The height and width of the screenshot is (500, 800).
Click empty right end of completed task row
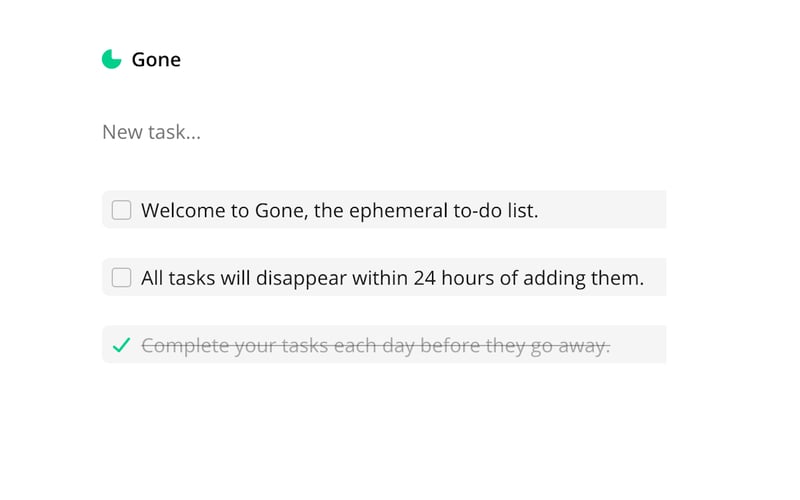pyautogui.click(x=640, y=345)
